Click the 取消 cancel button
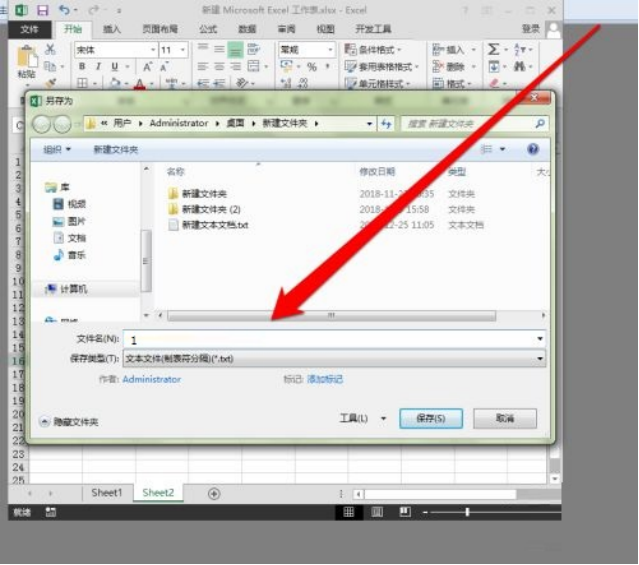639x565 pixels. coord(505,418)
